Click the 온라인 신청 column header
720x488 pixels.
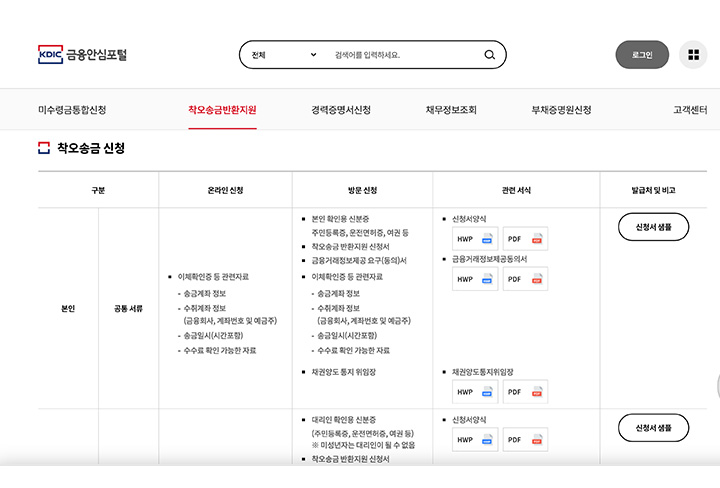point(225,190)
